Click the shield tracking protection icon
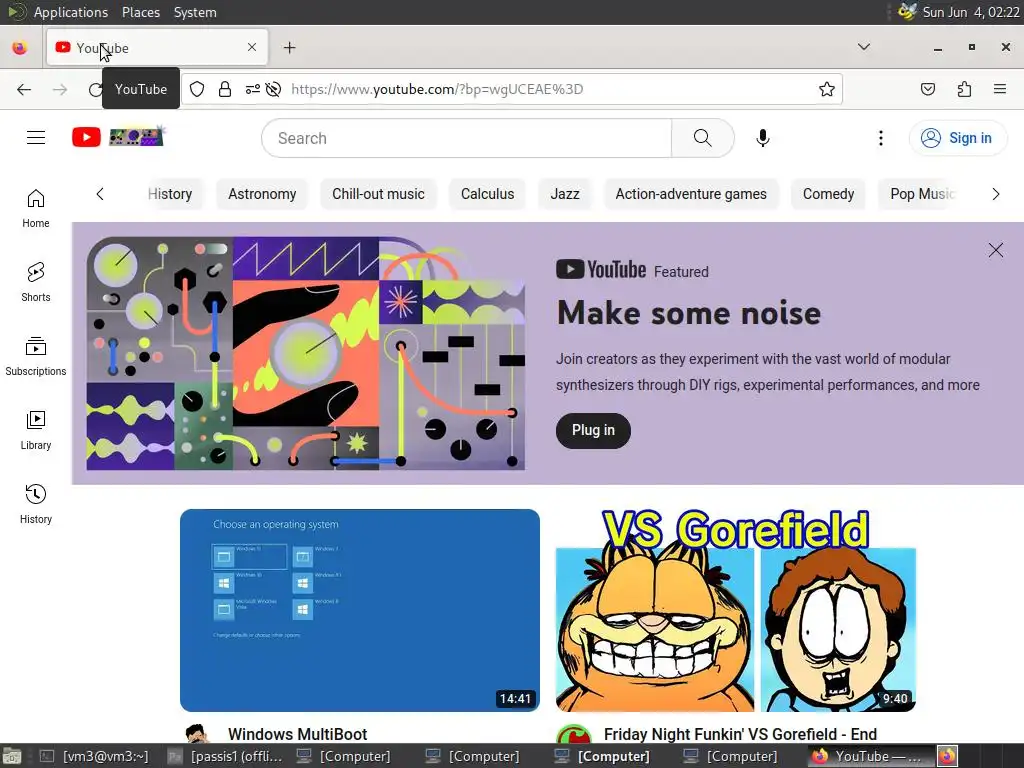 197,89
